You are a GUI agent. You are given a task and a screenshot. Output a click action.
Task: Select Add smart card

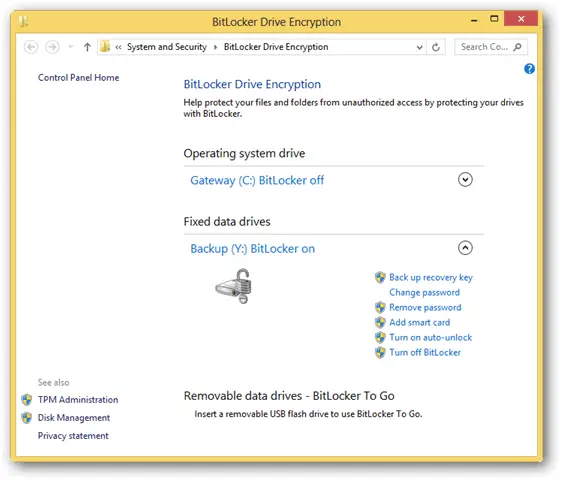click(x=419, y=322)
